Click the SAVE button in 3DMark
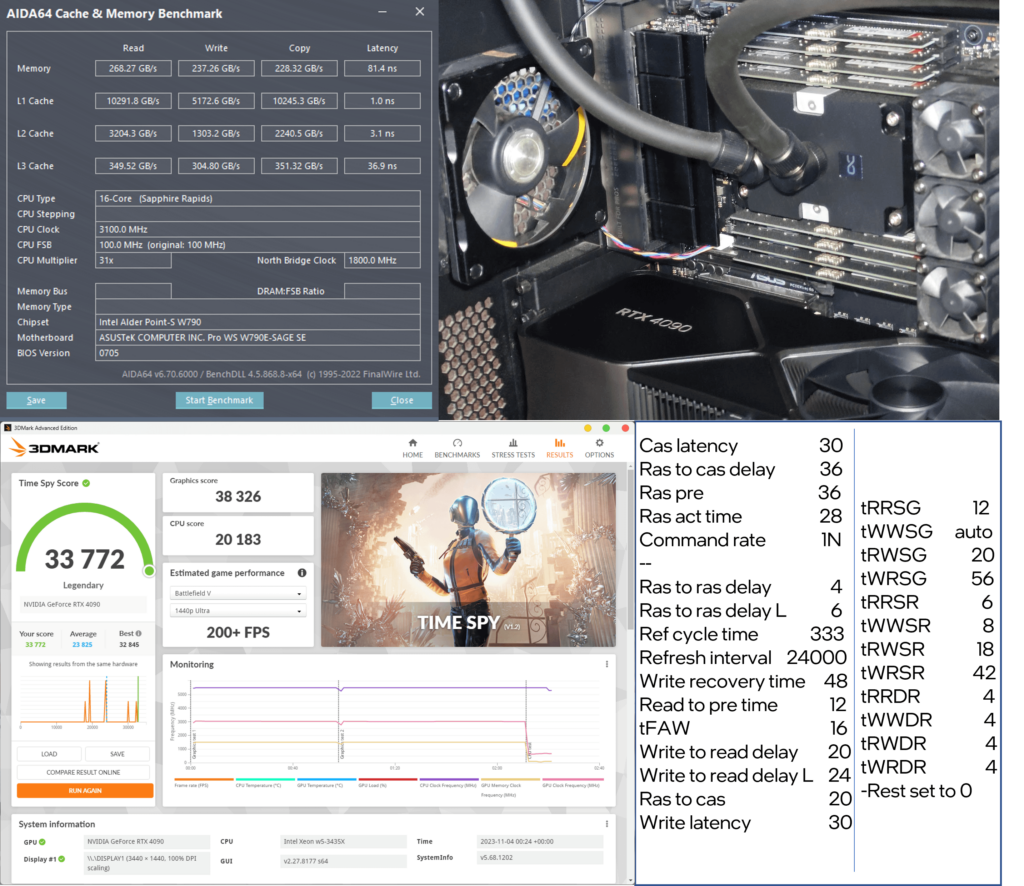This screenshot has height=886, width=1024. click(x=118, y=754)
